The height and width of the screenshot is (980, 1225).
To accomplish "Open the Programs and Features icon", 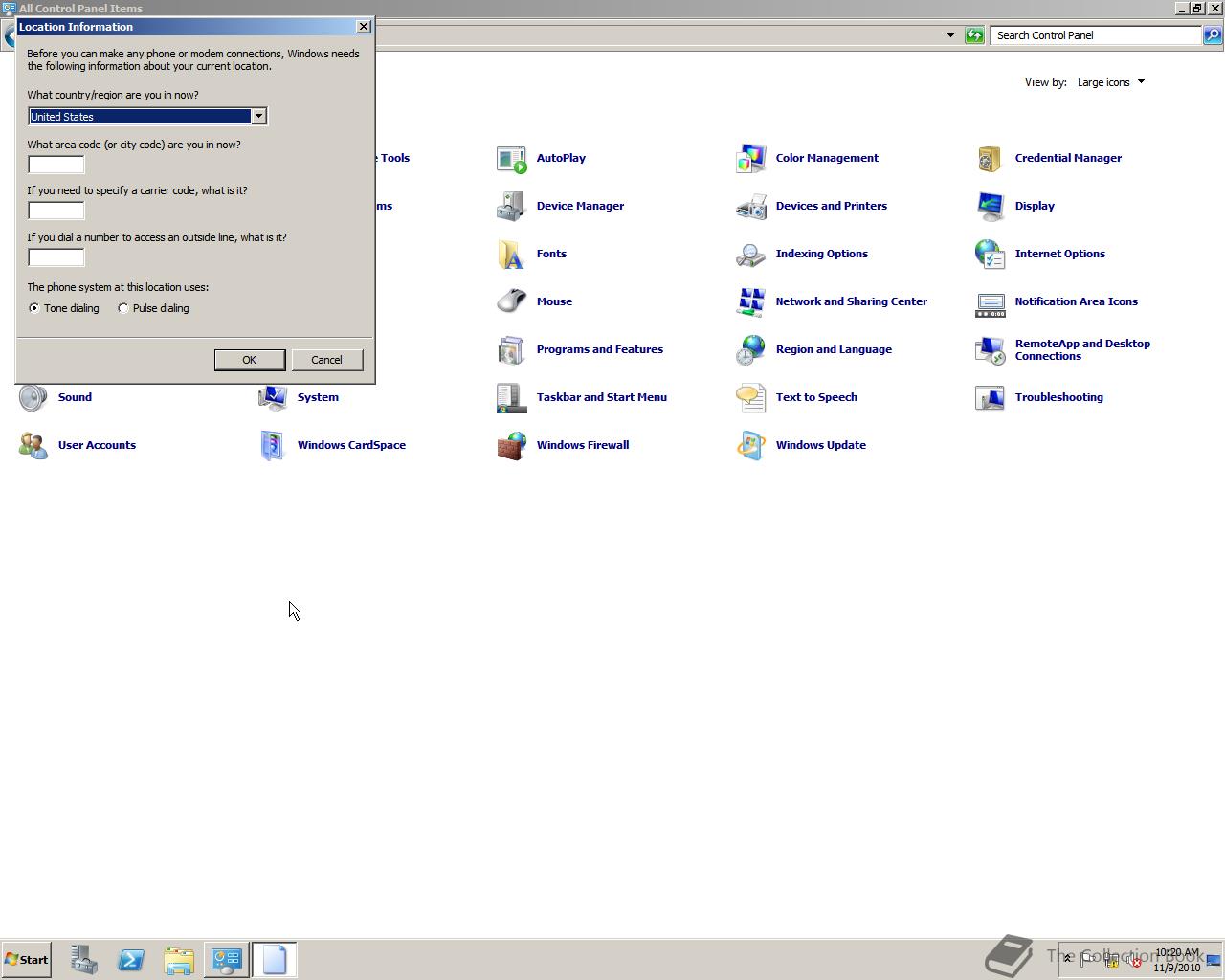I will pyautogui.click(x=512, y=350).
